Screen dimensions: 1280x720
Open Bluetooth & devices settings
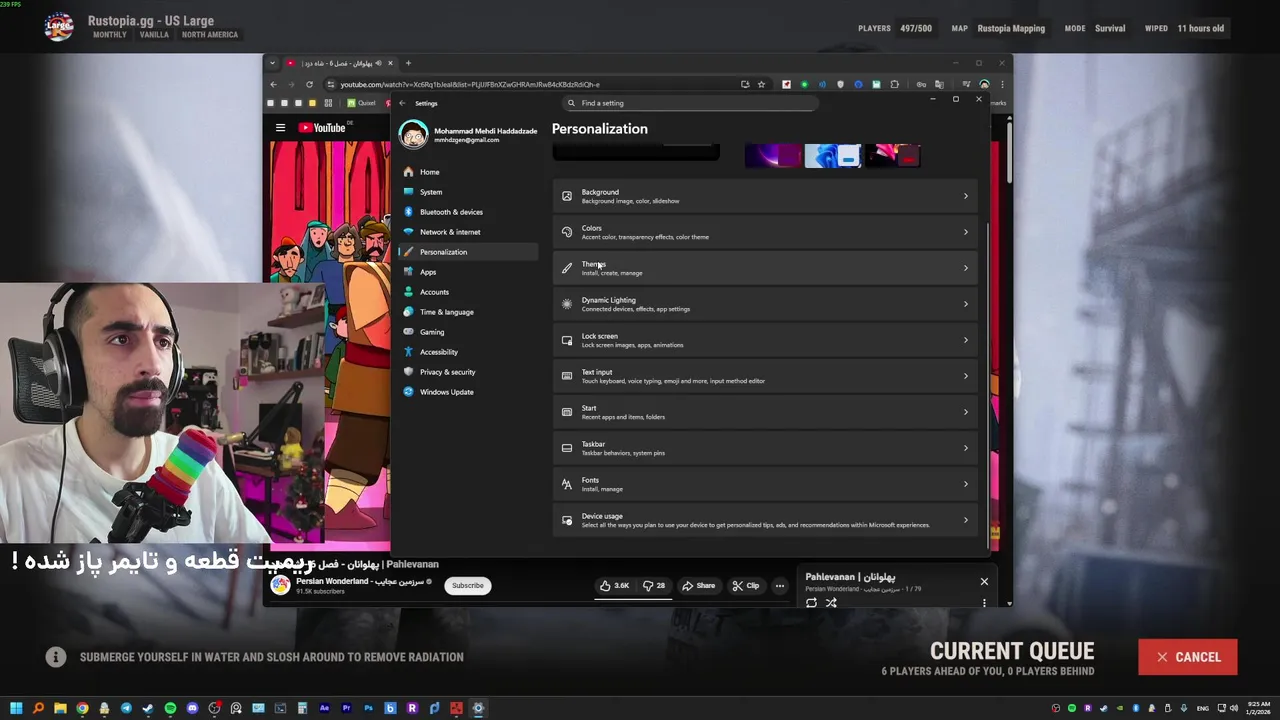(467, 212)
